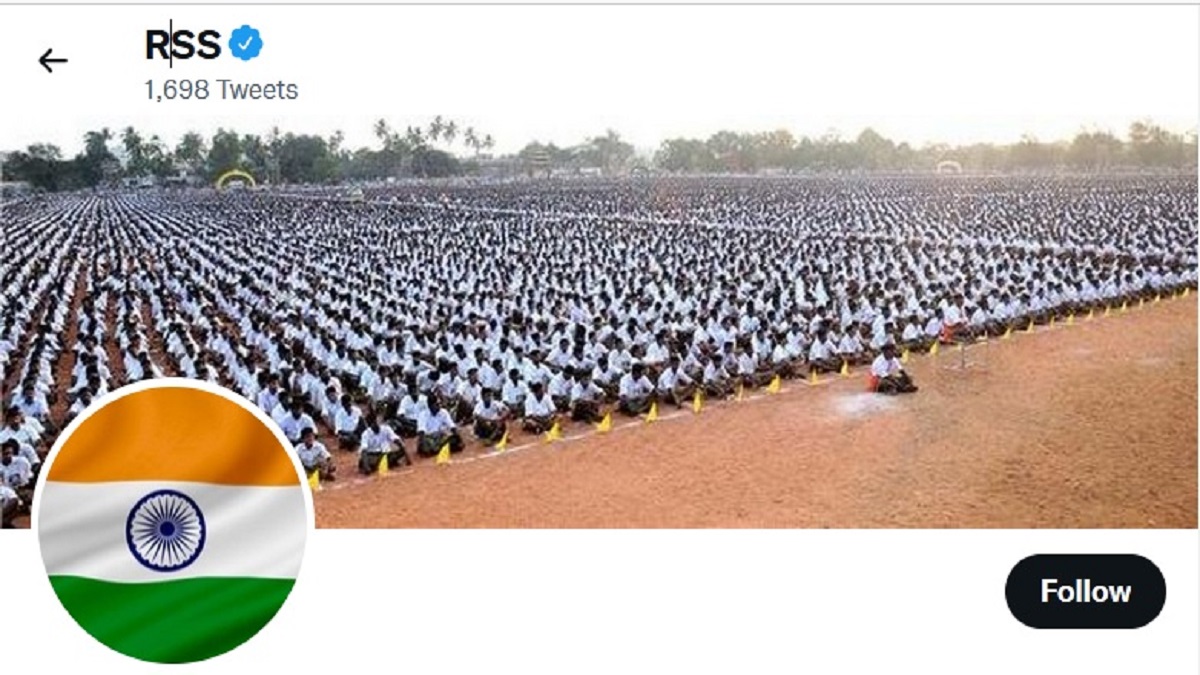Go back using the left arrow
1200x675 pixels.
(52, 61)
